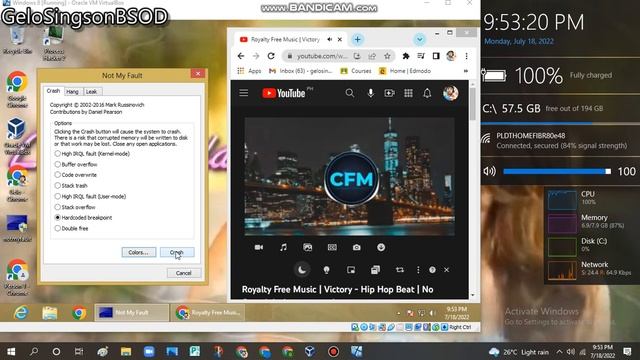
Task: Click the help question mark icon
Action: 432,270
